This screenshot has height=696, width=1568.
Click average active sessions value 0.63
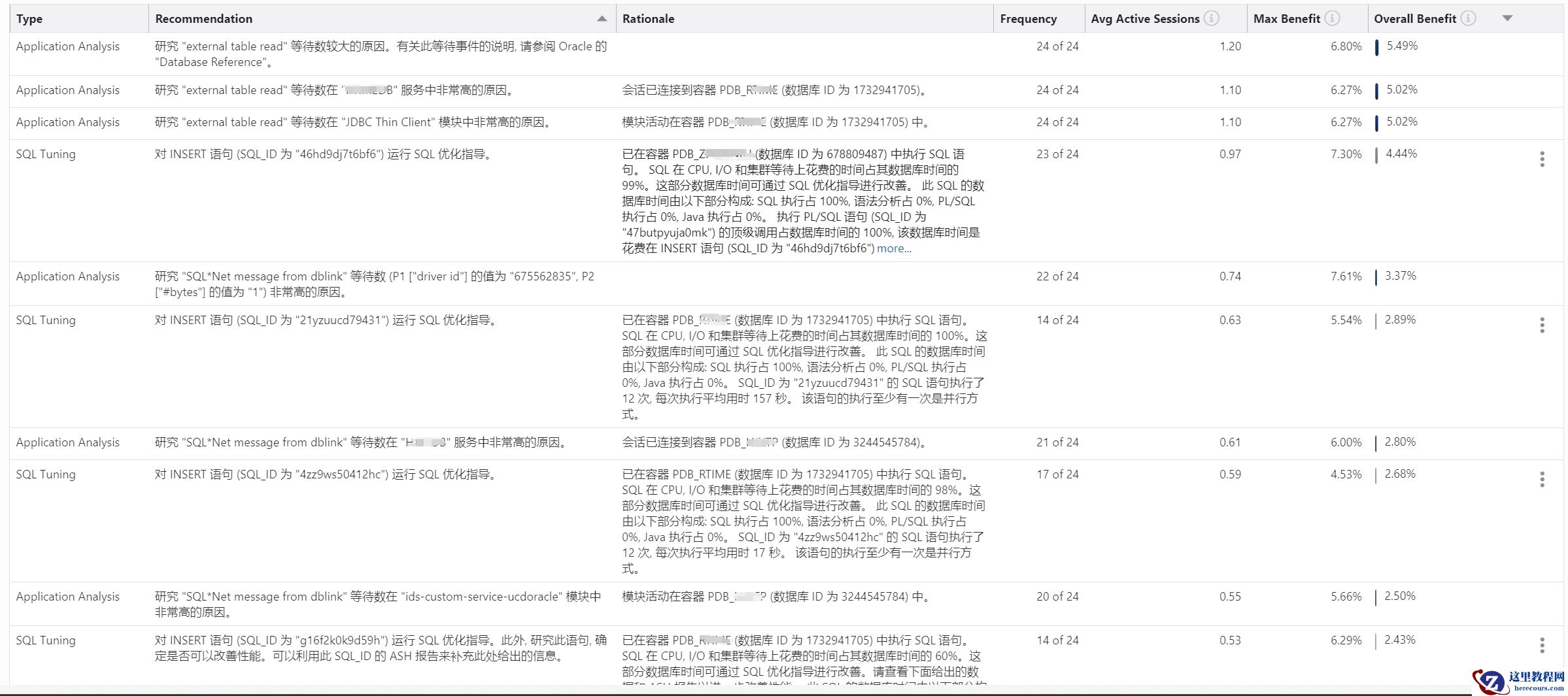1230,320
